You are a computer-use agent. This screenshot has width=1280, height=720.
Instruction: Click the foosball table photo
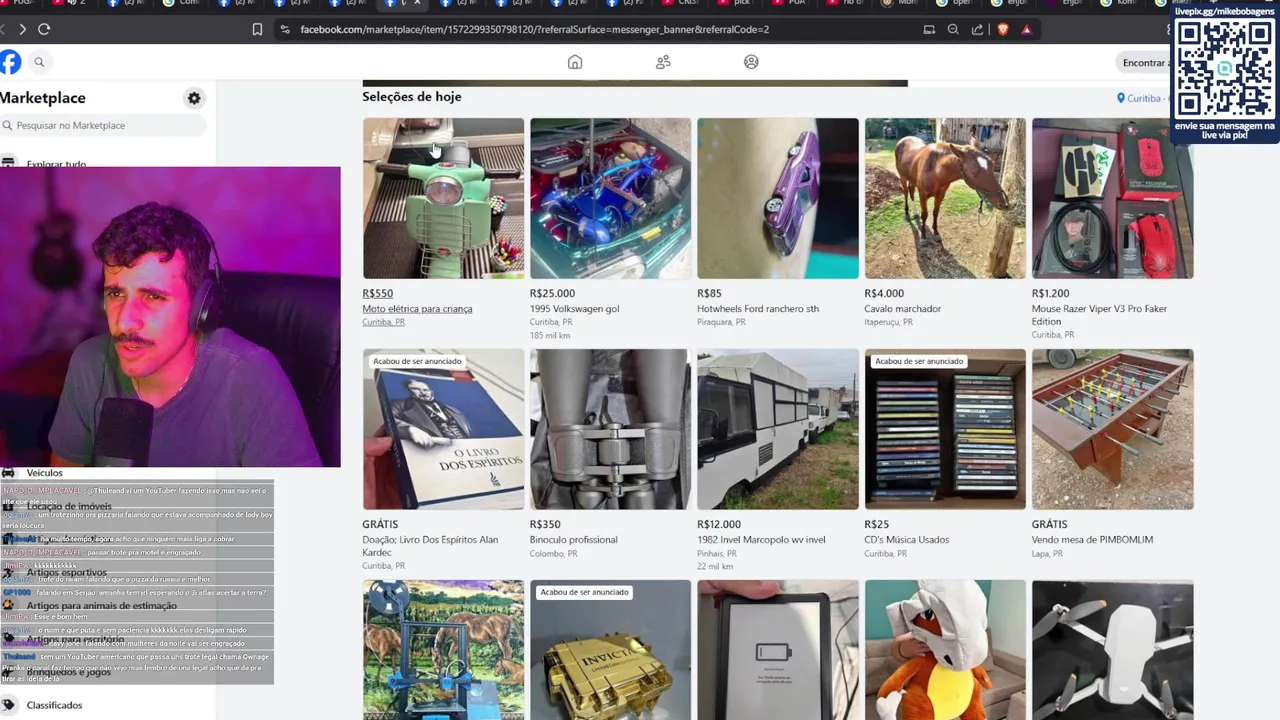(x=1112, y=429)
